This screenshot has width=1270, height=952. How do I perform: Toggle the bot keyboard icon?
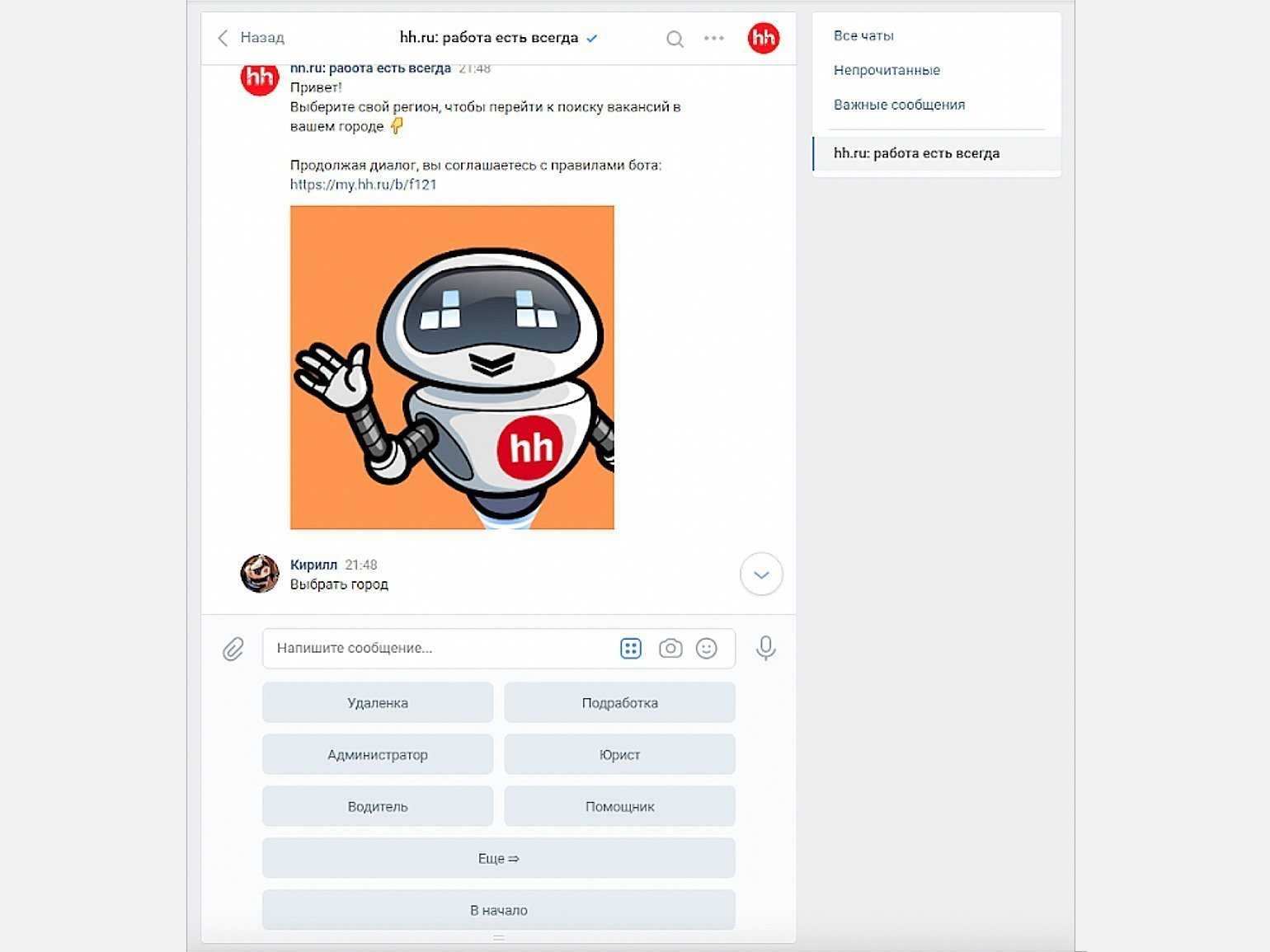pyautogui.click(x=631, y=649)
